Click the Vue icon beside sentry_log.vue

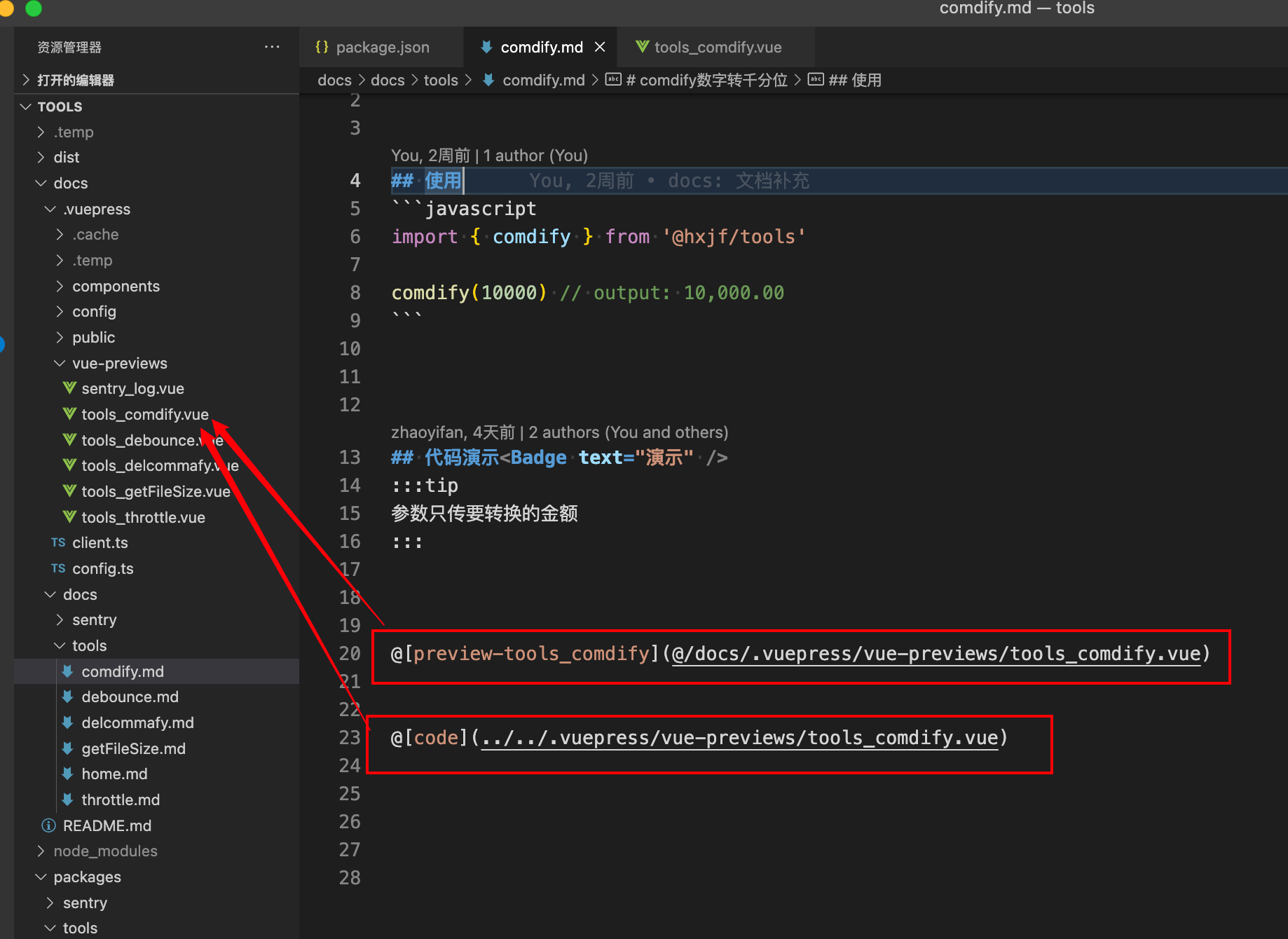[x=69, y=388]
